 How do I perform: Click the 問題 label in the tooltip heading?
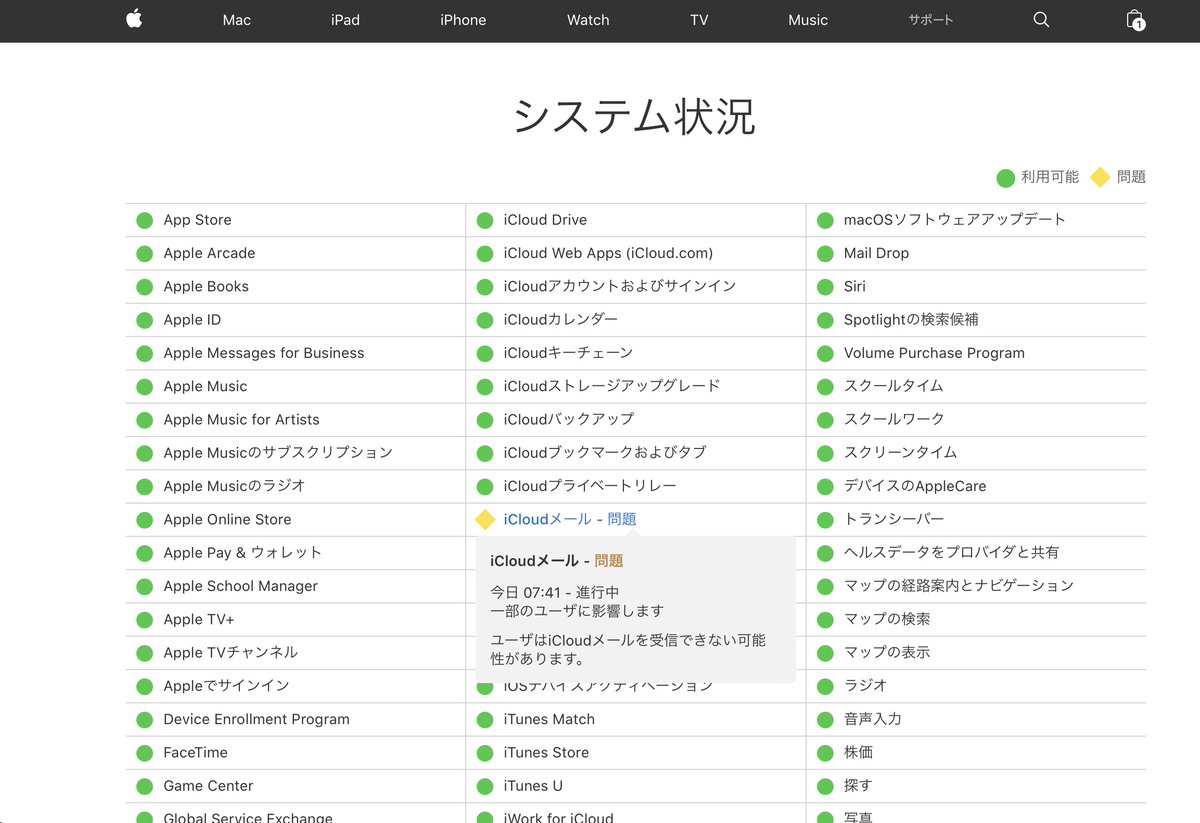point(609,561)
